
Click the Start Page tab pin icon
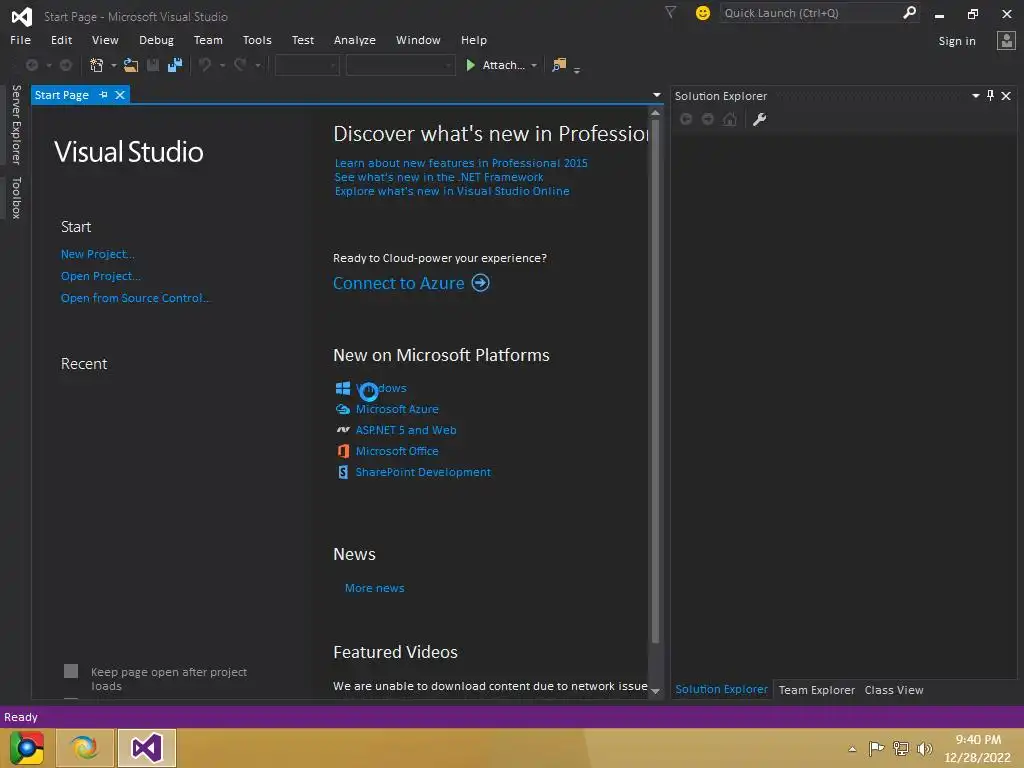coord(103,95)
